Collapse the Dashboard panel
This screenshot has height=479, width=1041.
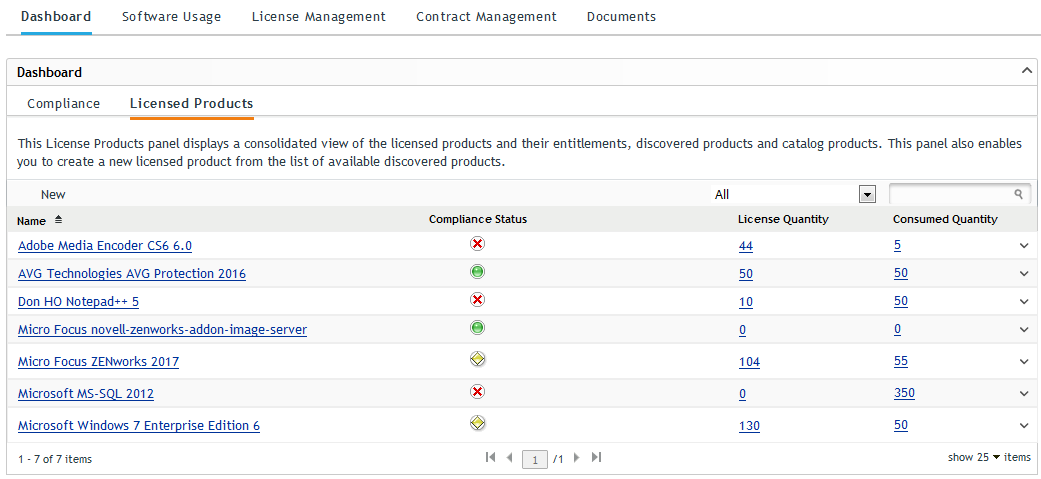tap(1025, 71)
